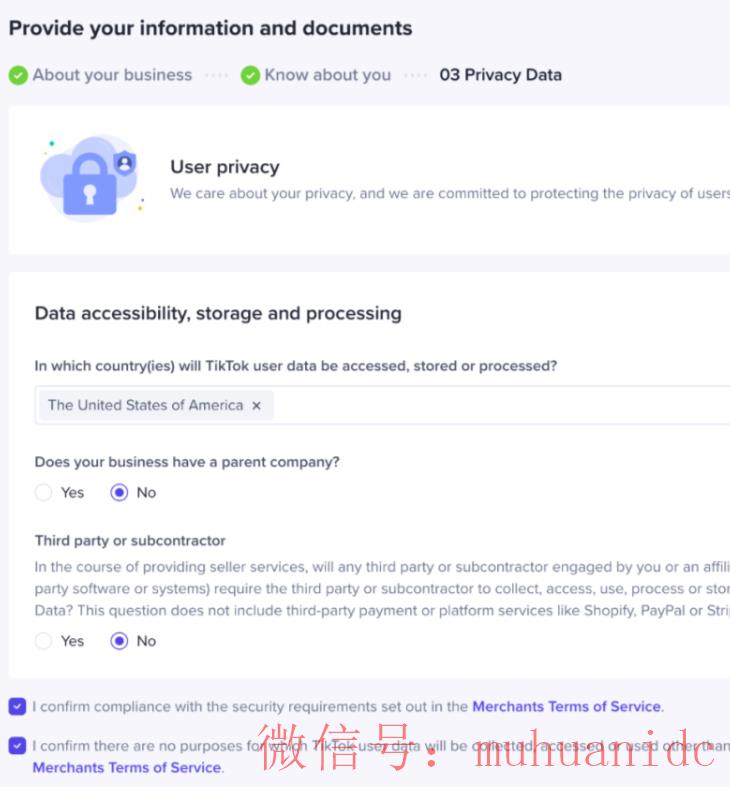Uncheck the security requirements compliance checkbox
This screenshot has height=787, width=730.
point(17,707)
